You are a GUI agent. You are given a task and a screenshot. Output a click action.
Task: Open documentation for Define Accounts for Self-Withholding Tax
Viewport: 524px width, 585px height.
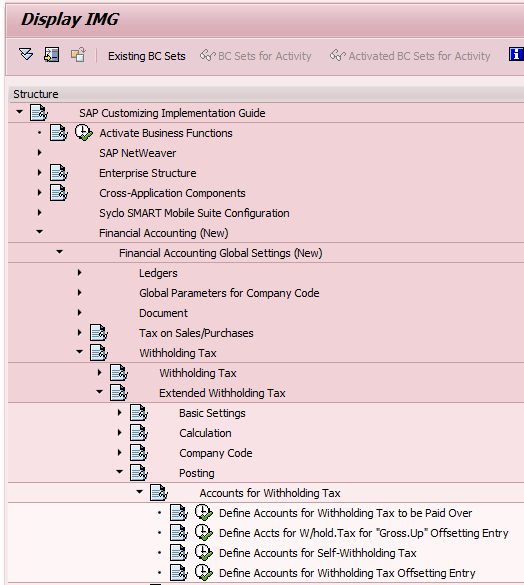[179, 553]
